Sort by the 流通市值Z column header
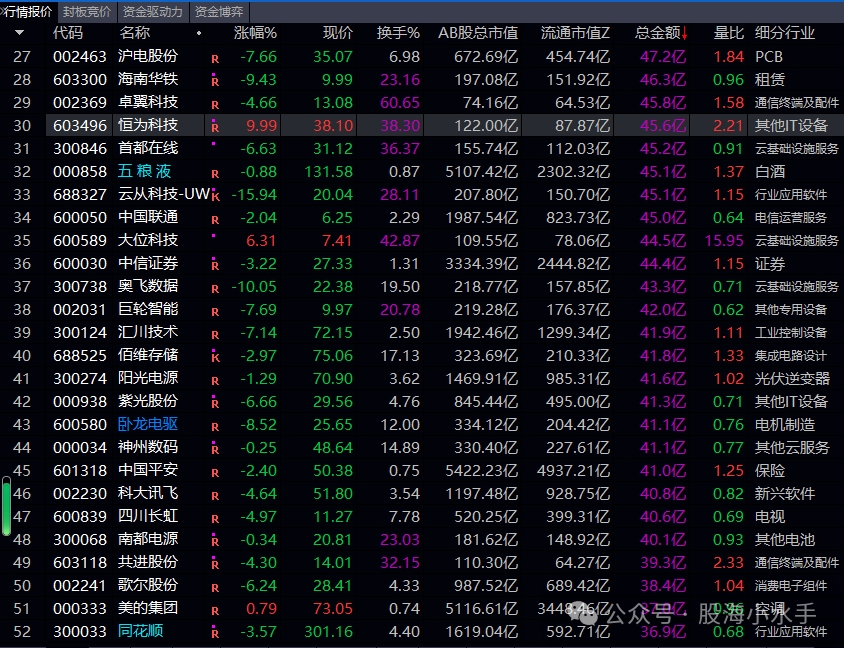The height and width of the screenshot is (648, 844). (575, 33)
